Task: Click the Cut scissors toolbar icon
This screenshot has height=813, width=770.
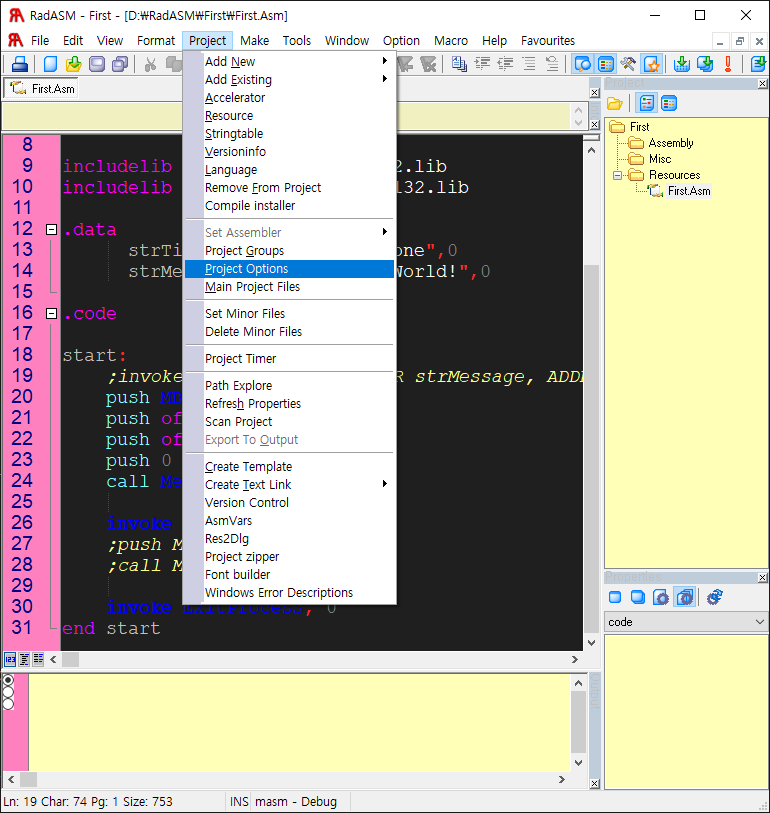Action: pyautogui.click(x=150, y=64)
